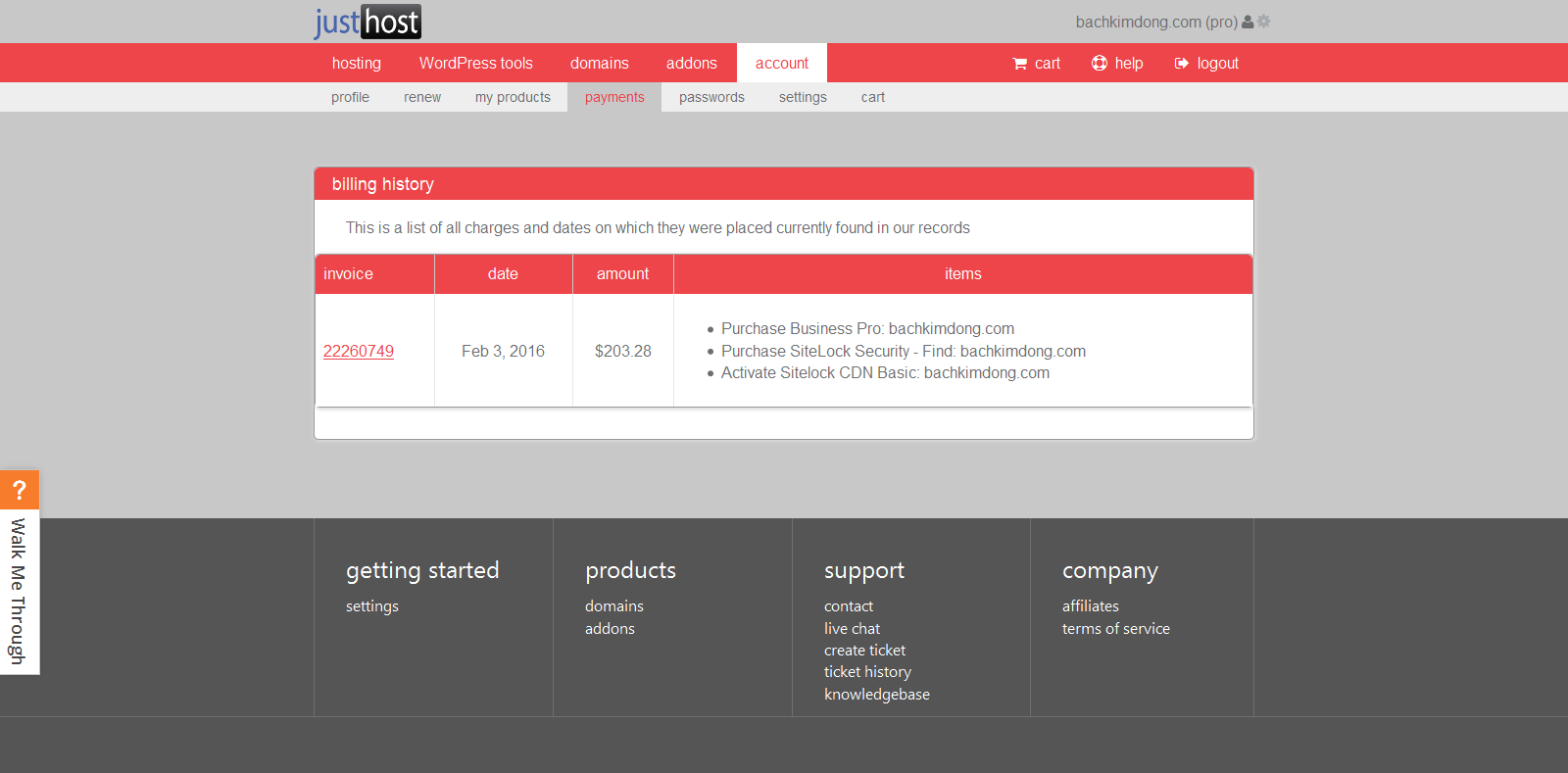Open the orange question mark help widget

[19, 490]
